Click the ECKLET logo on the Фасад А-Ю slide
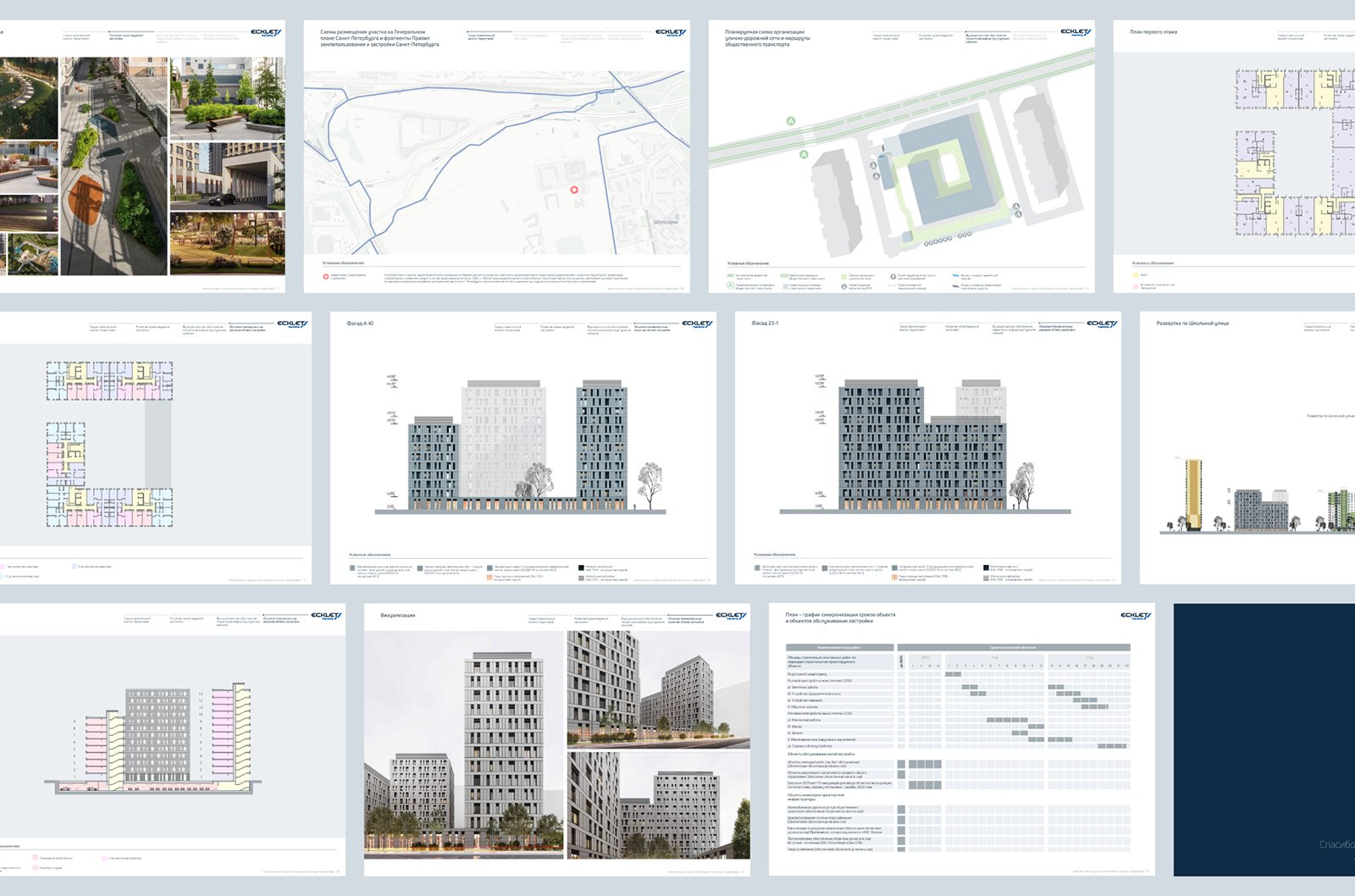This screenshot has height=896, width=1355. [697, 324]
